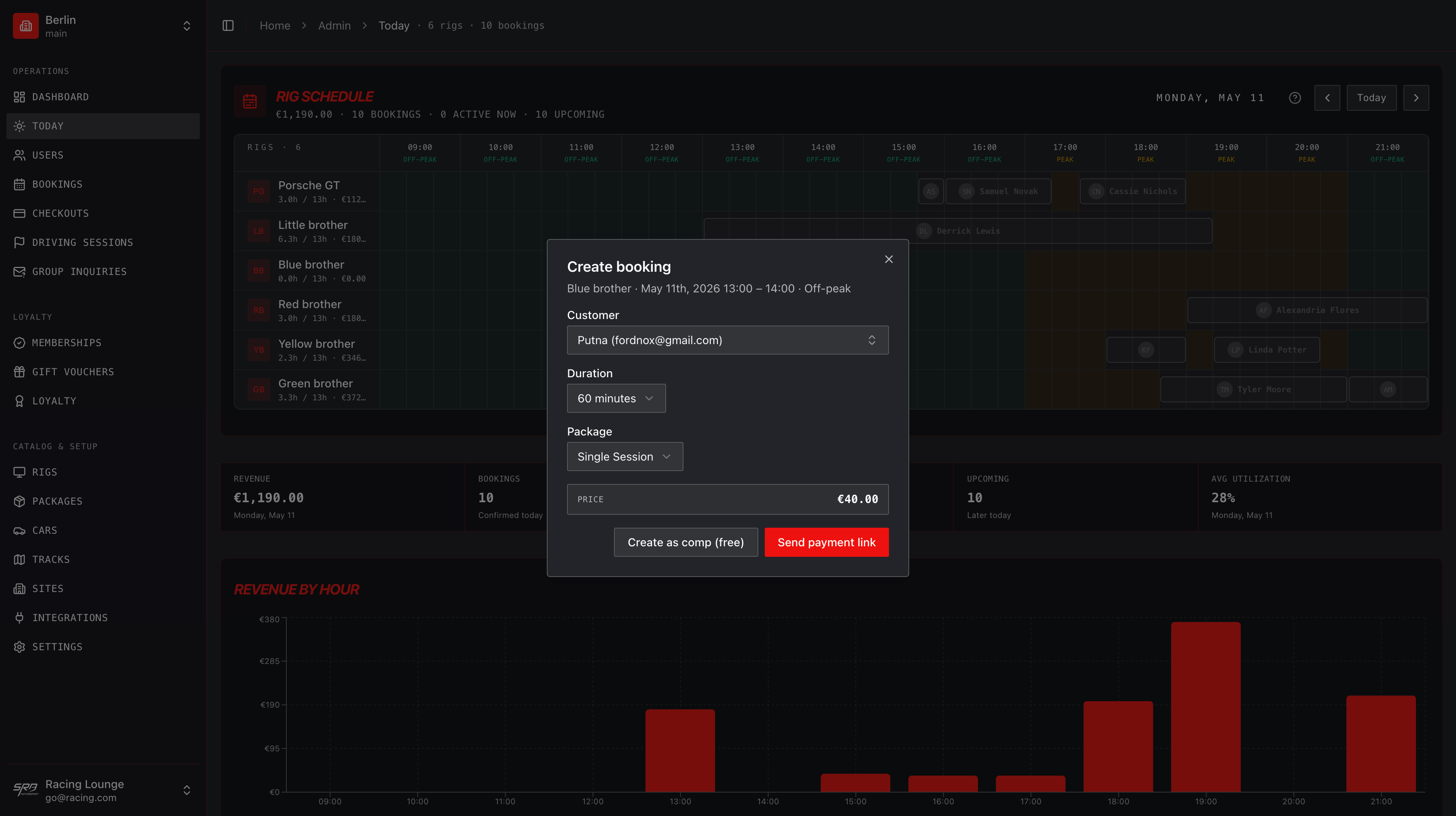Go to Home breadcrumb
Viewport: 1456px width, 816px height.
click(x=275, y=25)
